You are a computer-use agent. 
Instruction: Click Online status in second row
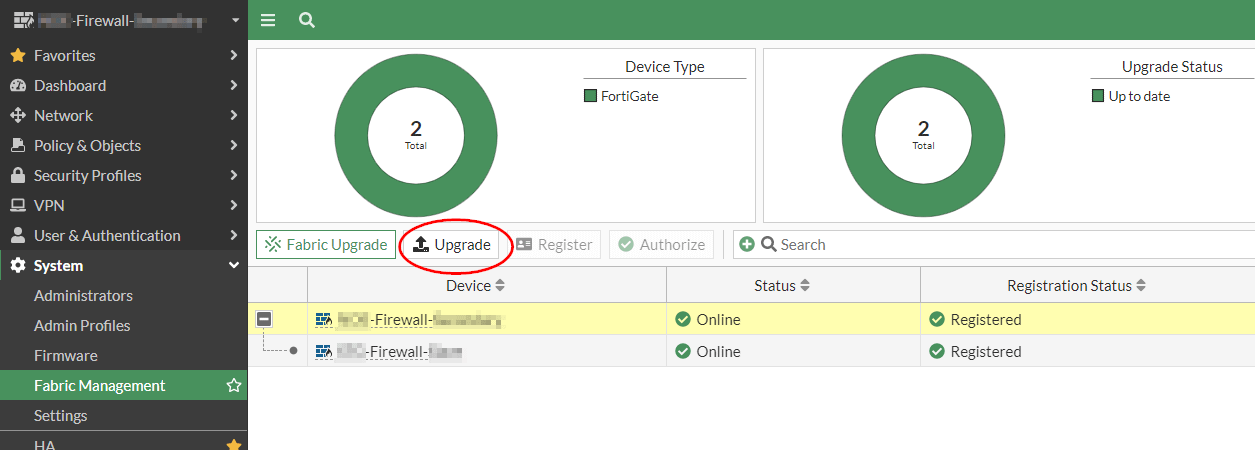click(x=708, y=351)
